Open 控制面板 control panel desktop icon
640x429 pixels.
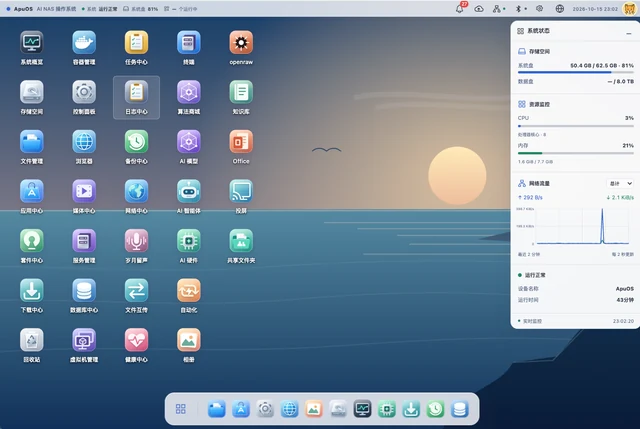(84, 92)
